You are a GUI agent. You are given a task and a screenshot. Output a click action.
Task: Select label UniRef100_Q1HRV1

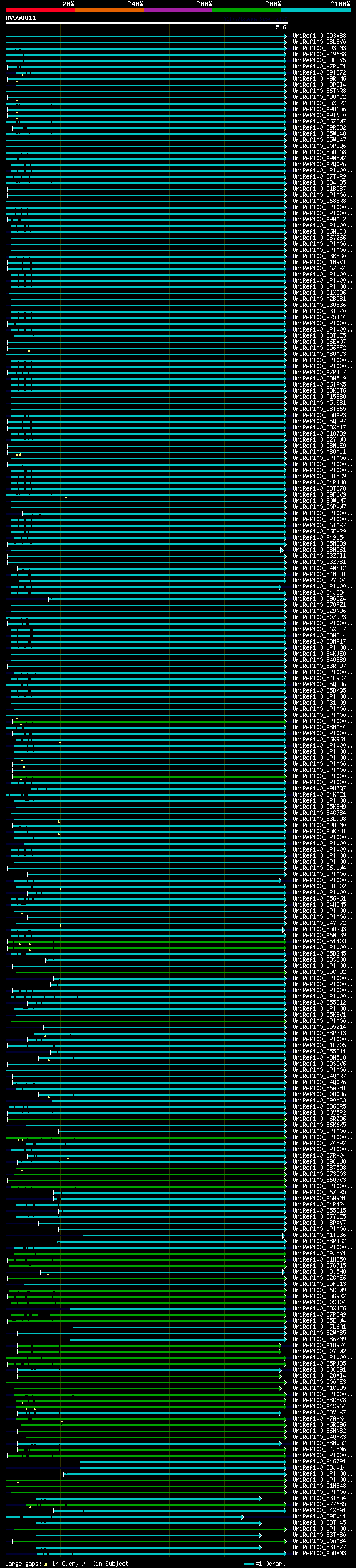(319, 263)
